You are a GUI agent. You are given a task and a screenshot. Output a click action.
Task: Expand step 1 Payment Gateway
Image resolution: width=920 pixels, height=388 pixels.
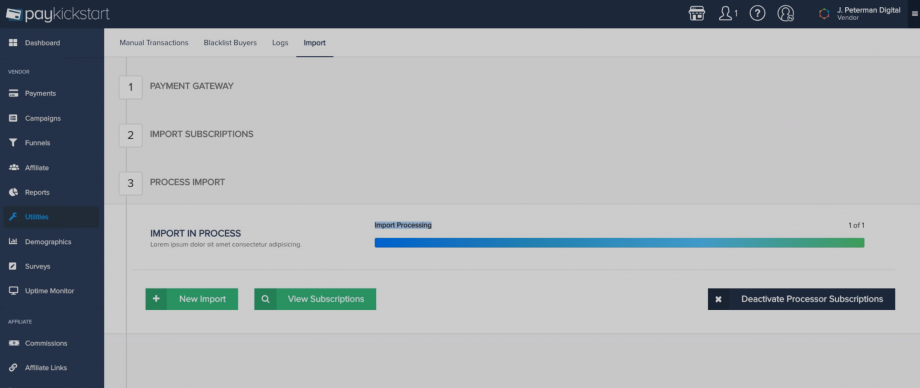click(x=192, y=86)
